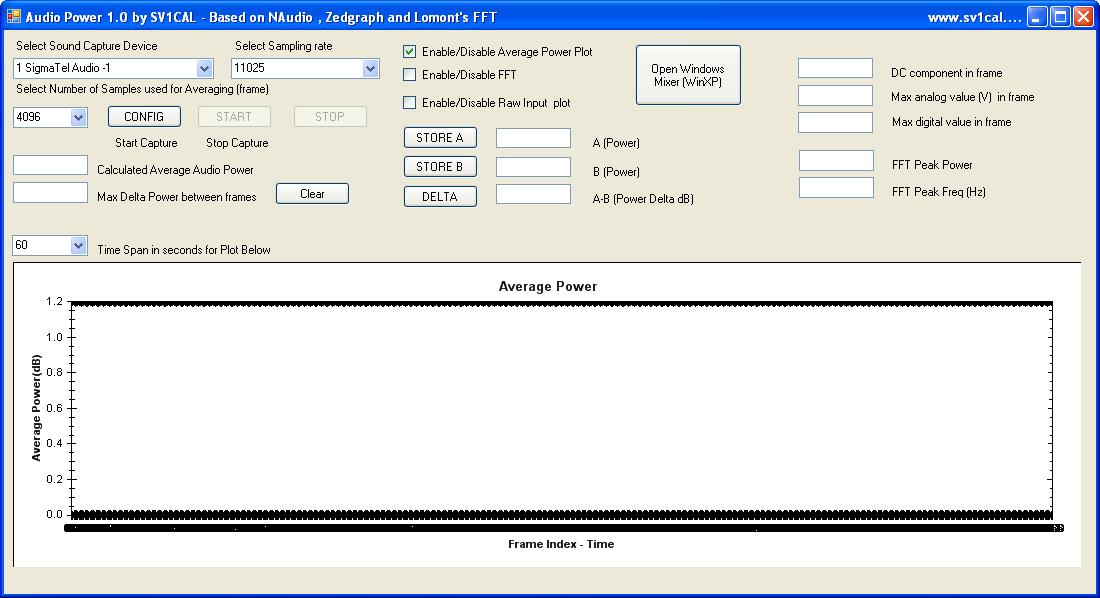Viewport: 1100px width, 598px height.
Task: Click the DELTA button
Action: click(440, 197)
